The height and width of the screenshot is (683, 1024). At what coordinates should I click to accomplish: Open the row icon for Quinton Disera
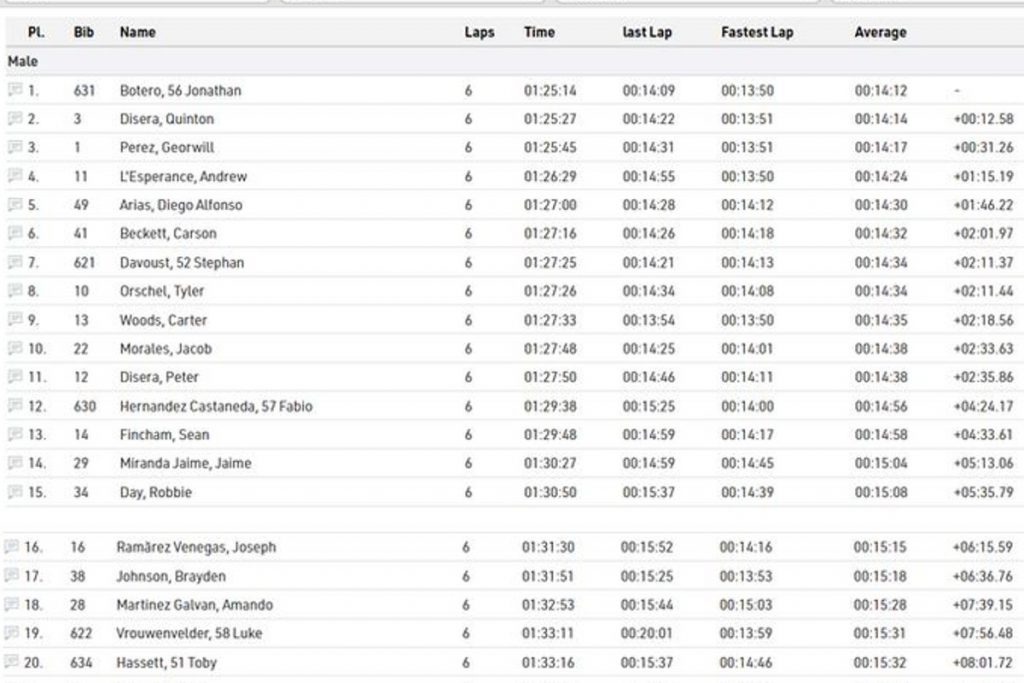coord(15,119)
